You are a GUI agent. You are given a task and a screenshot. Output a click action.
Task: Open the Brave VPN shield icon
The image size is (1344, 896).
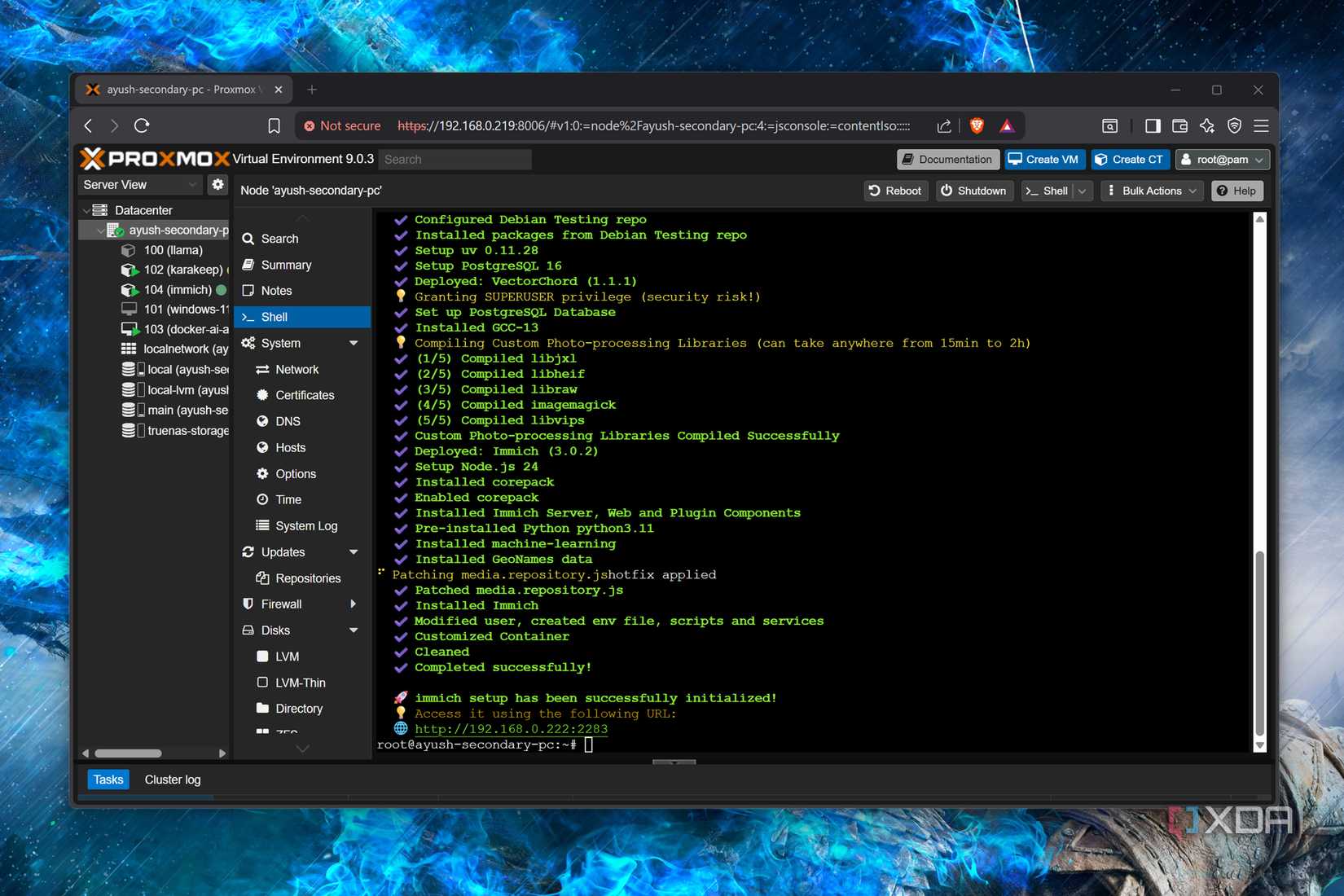tap(1235, 125)
